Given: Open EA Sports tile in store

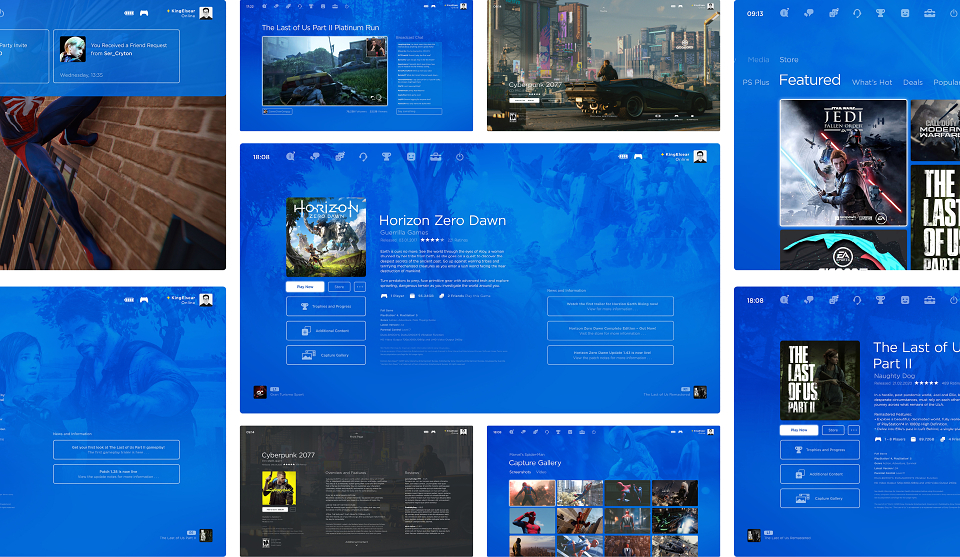Looking at the screenshot, I should (x=843, y=250).
